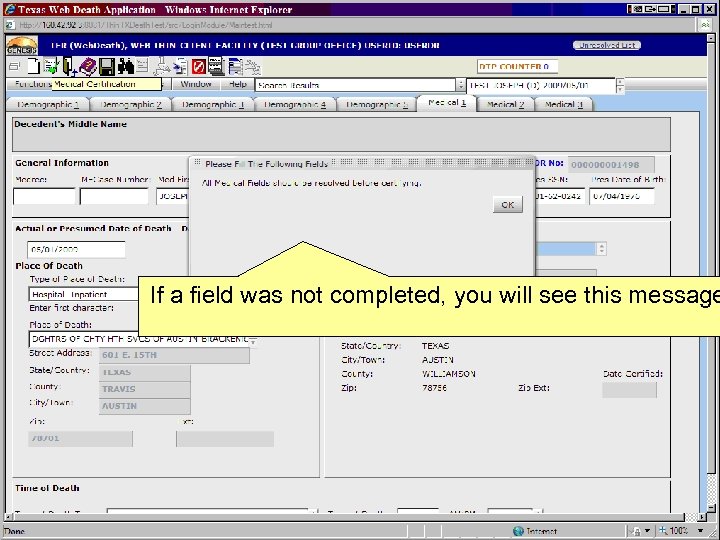Switch to the Medical 3 tab
Screen dimensions: 720x540
pos(564,105)
